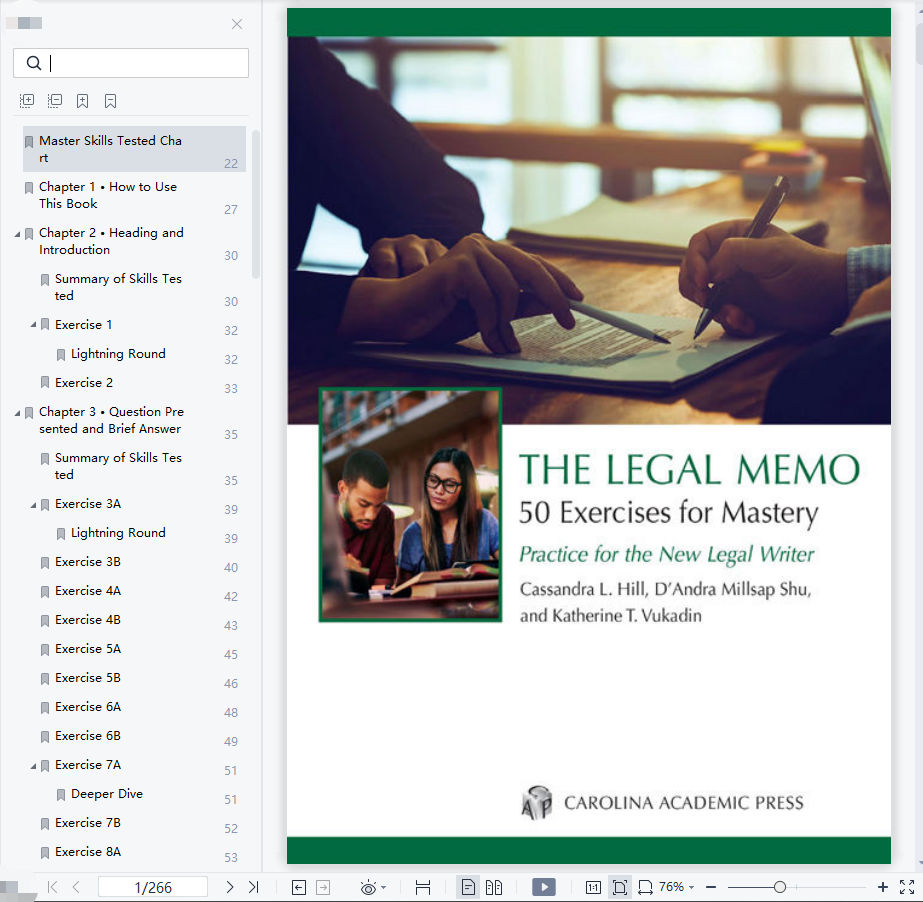Set zoom to actual size 1:1

pyautogui.click(x=593, y=887)
